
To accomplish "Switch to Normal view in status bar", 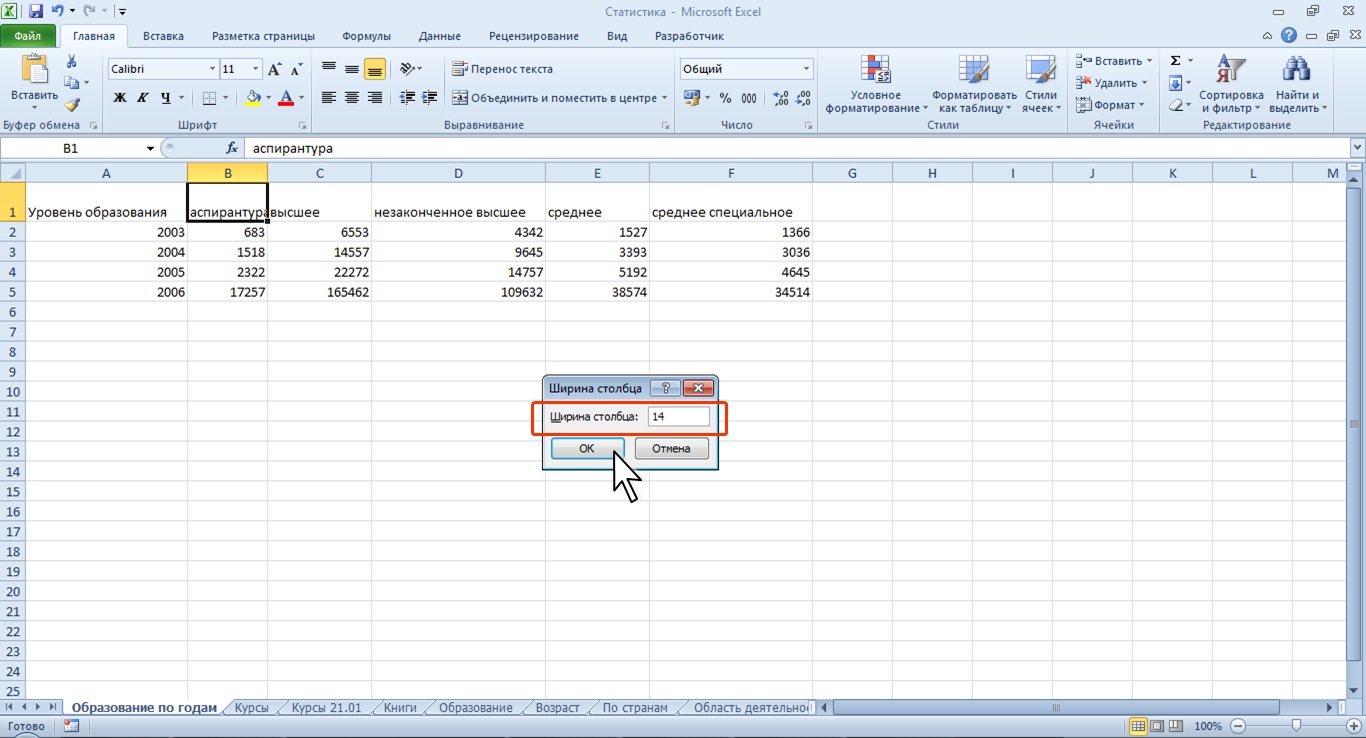I will (x=1138, y=726).
